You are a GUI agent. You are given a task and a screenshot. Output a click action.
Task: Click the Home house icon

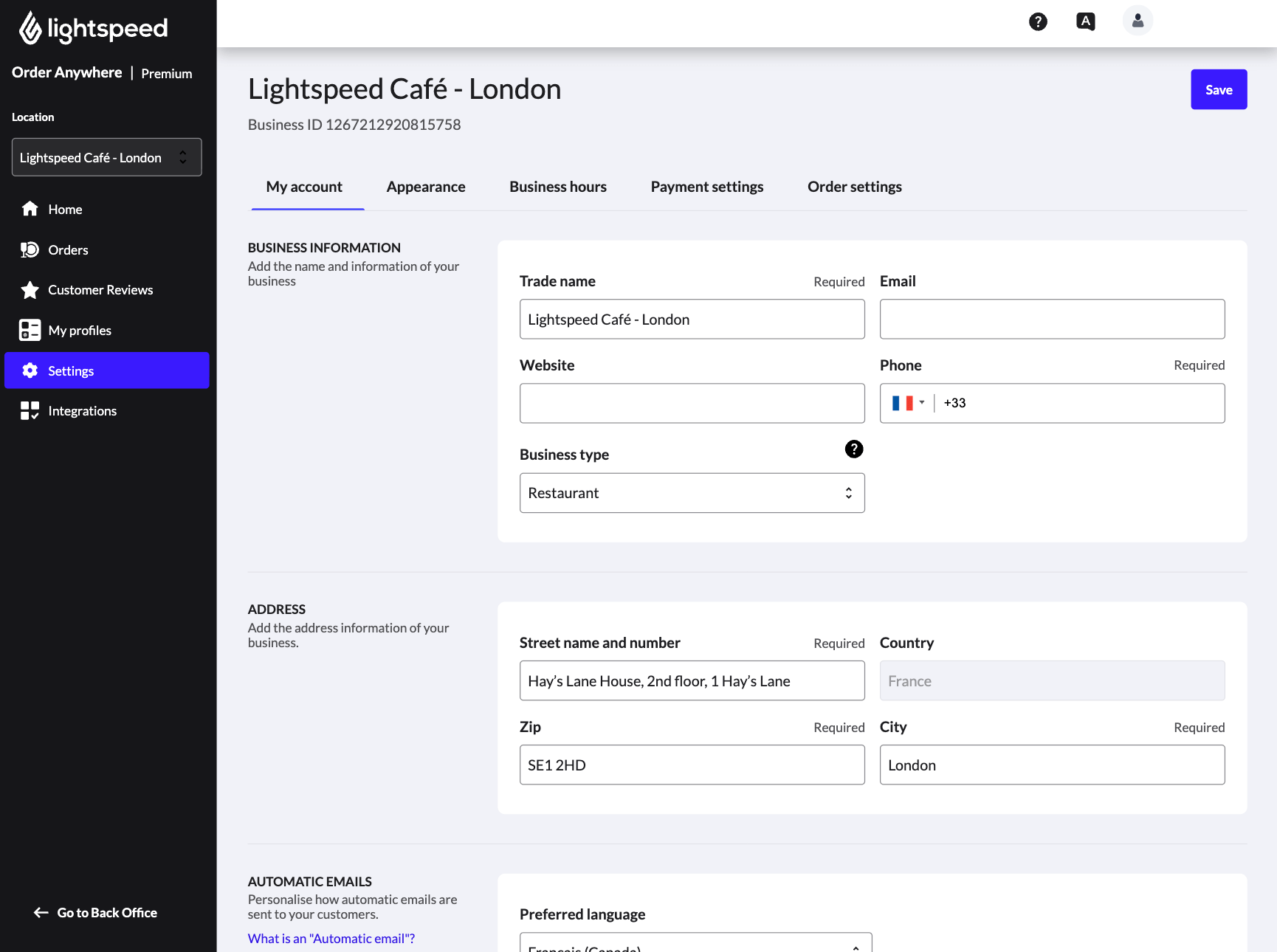[x=30, y=209]
